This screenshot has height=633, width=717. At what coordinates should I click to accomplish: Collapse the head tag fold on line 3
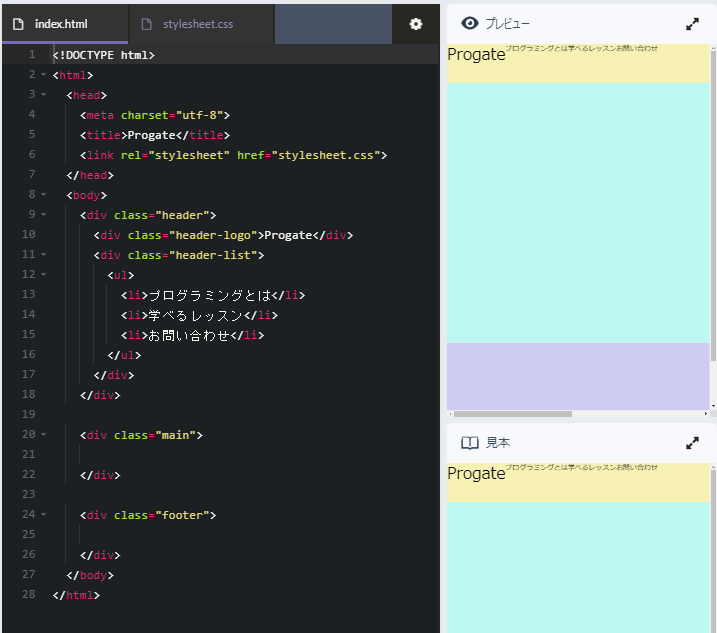tap(43, 95)
